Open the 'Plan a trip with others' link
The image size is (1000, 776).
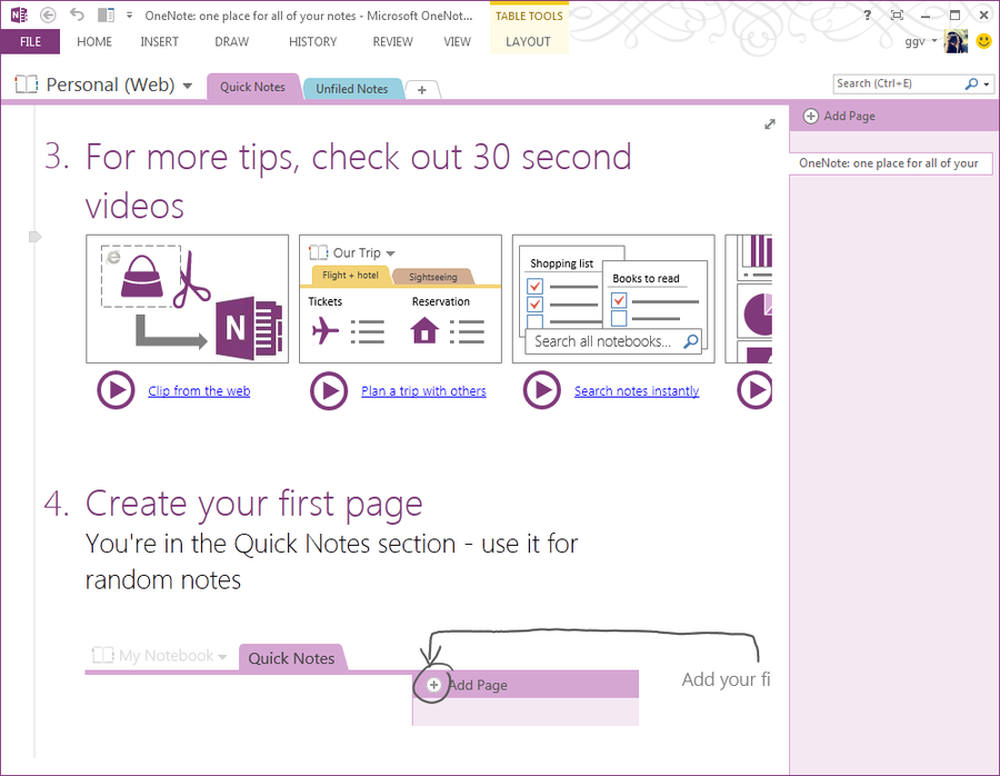pos(423,391)
